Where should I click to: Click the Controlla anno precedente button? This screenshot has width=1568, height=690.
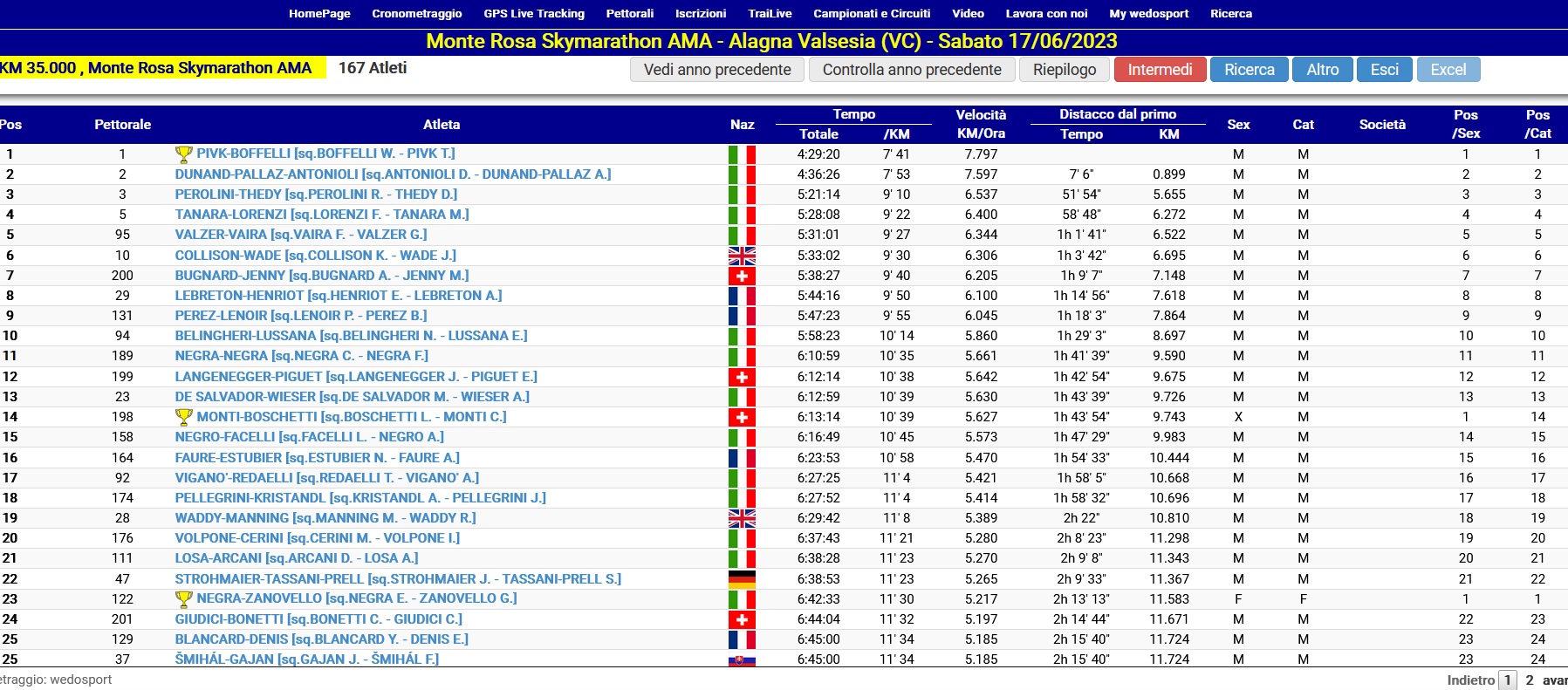[912, 70]
